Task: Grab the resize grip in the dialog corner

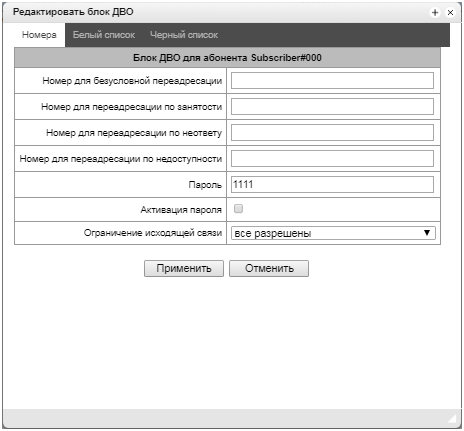Action: tap(452, 418)
